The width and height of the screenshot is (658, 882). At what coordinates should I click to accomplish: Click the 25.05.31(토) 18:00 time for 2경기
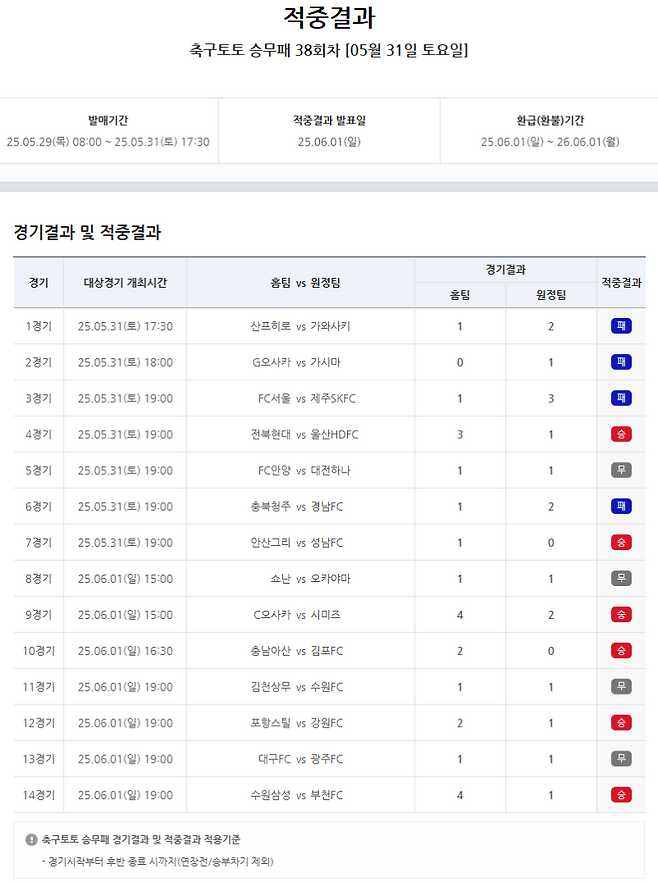[x=125, y=362]
